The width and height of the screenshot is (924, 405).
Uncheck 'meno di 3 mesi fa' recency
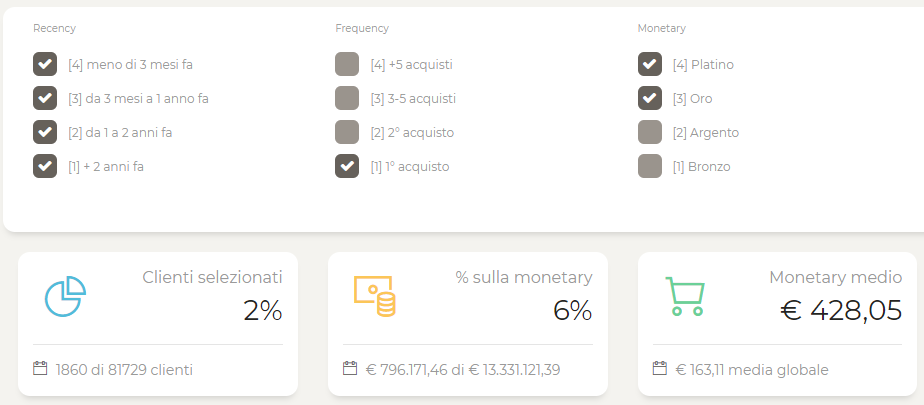tap(45, 64)
